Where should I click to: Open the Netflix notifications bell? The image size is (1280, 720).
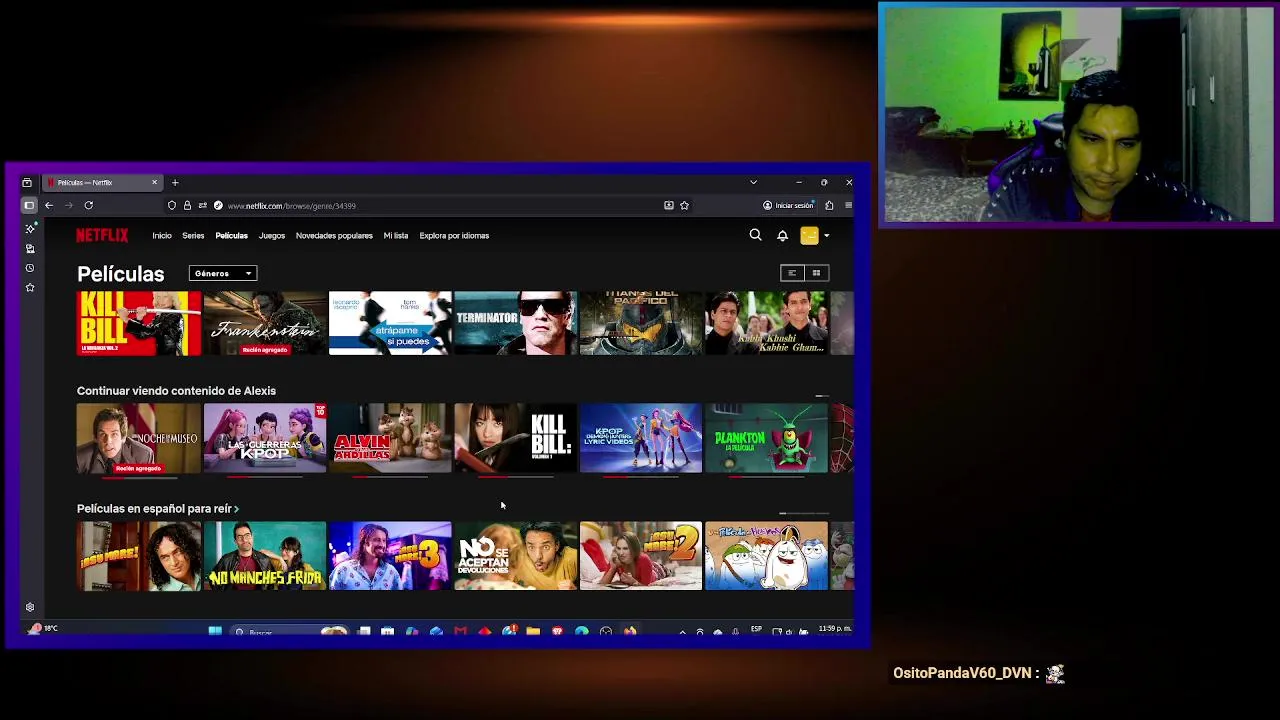tap(782, 236)
